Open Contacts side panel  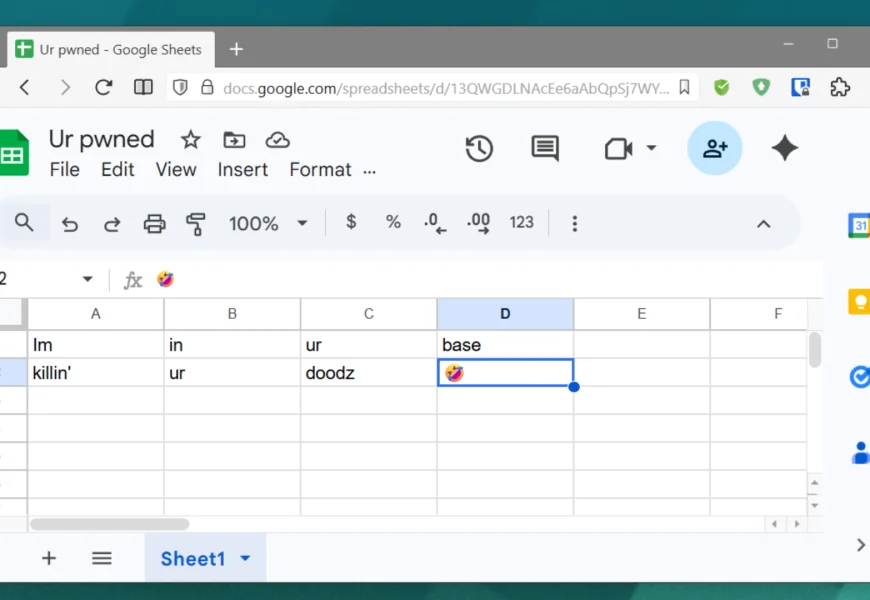point(861,453)
